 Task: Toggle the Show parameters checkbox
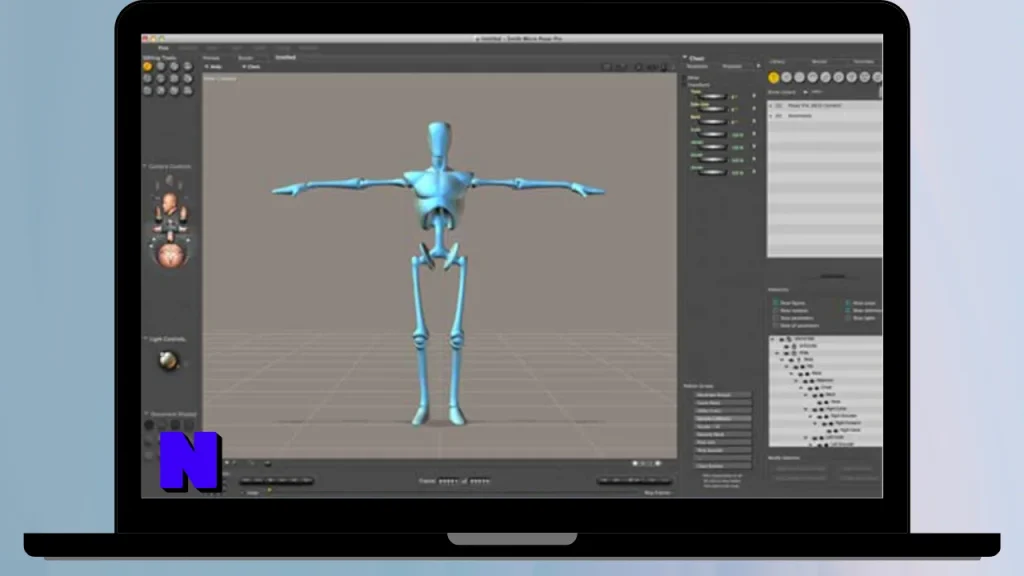[x=776, y=318]
